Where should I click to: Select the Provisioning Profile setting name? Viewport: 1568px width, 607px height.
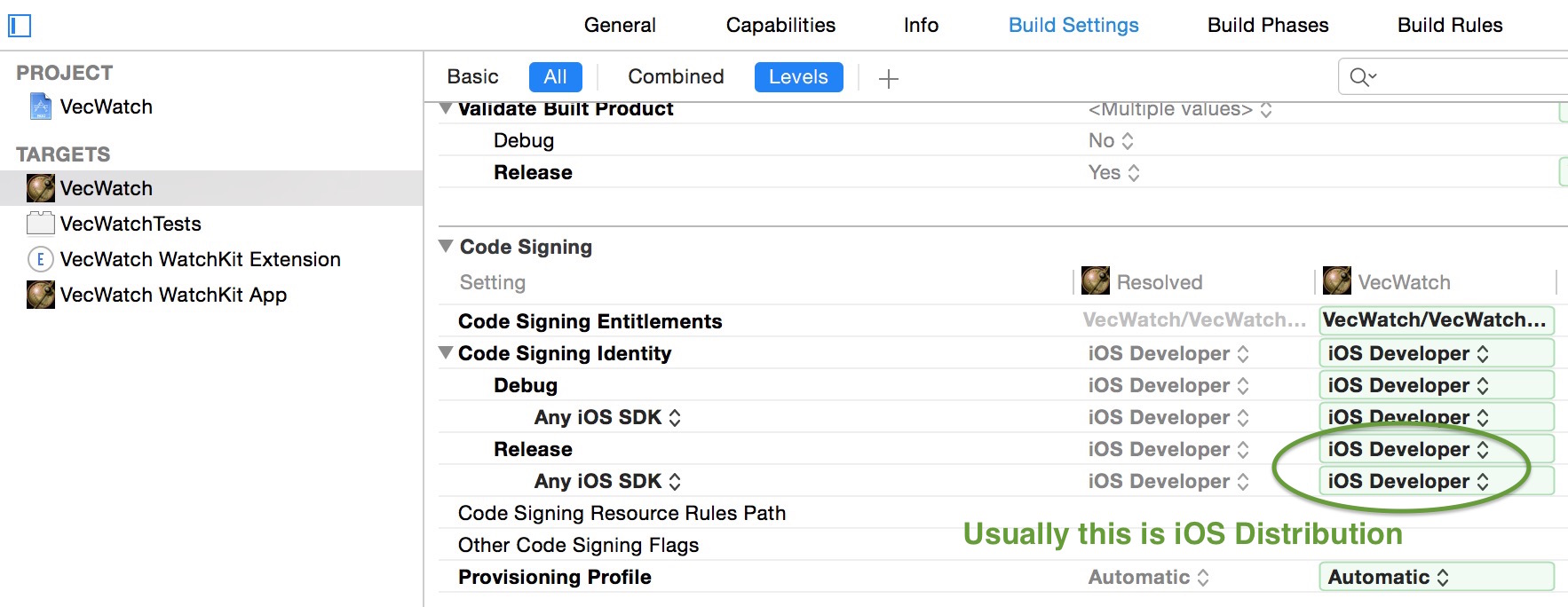[x=555, y=577]
